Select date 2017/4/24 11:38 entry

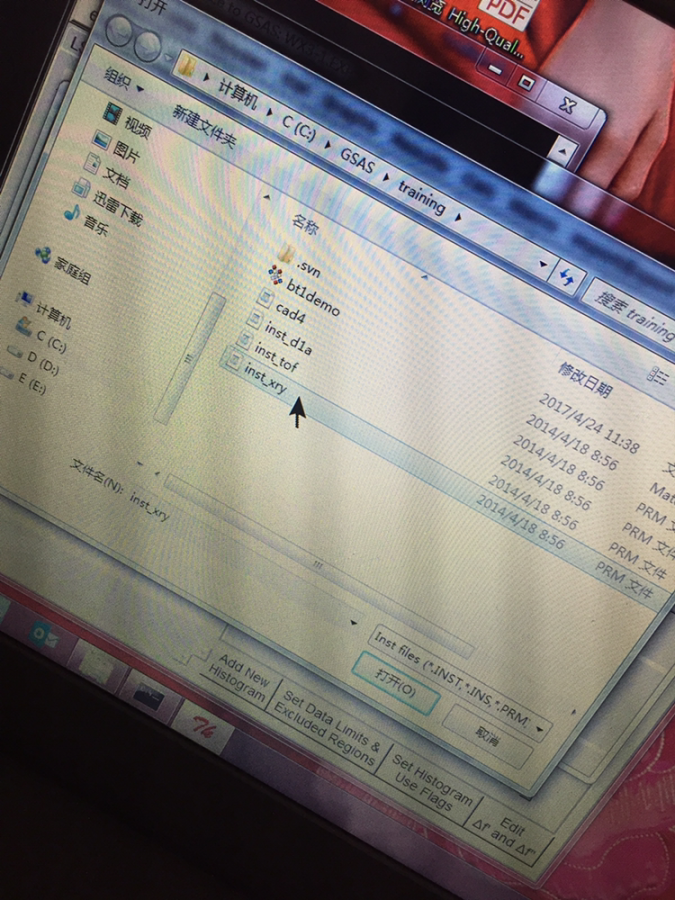coord(589,423)
